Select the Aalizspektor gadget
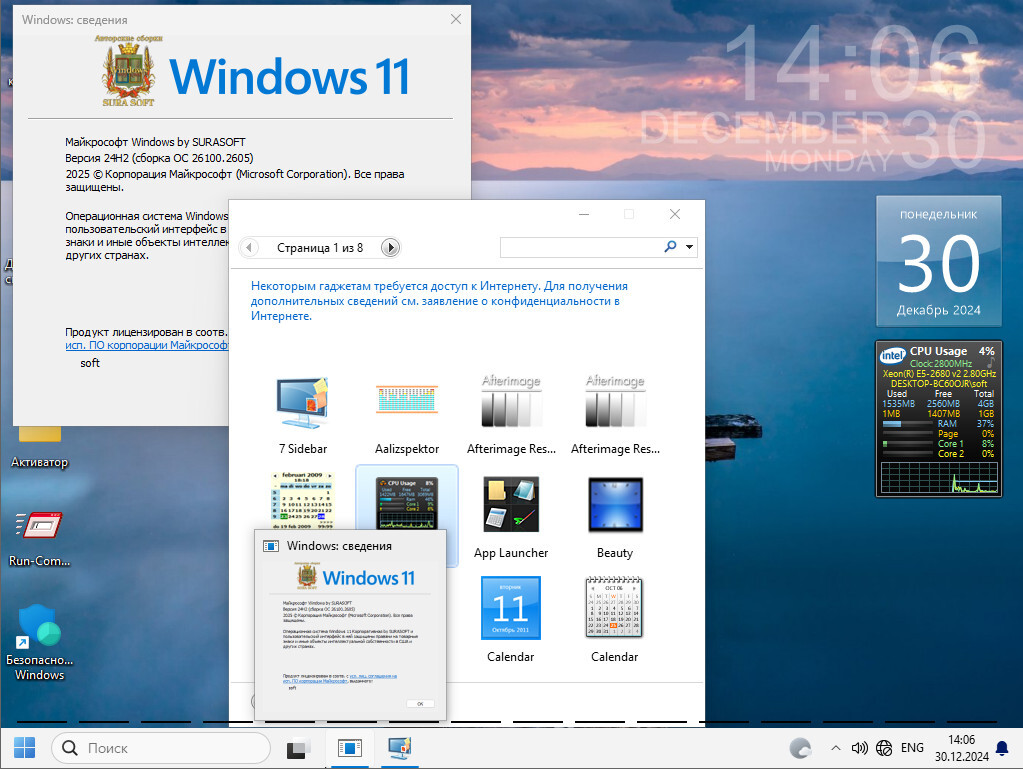 click(x=407, y=414)
